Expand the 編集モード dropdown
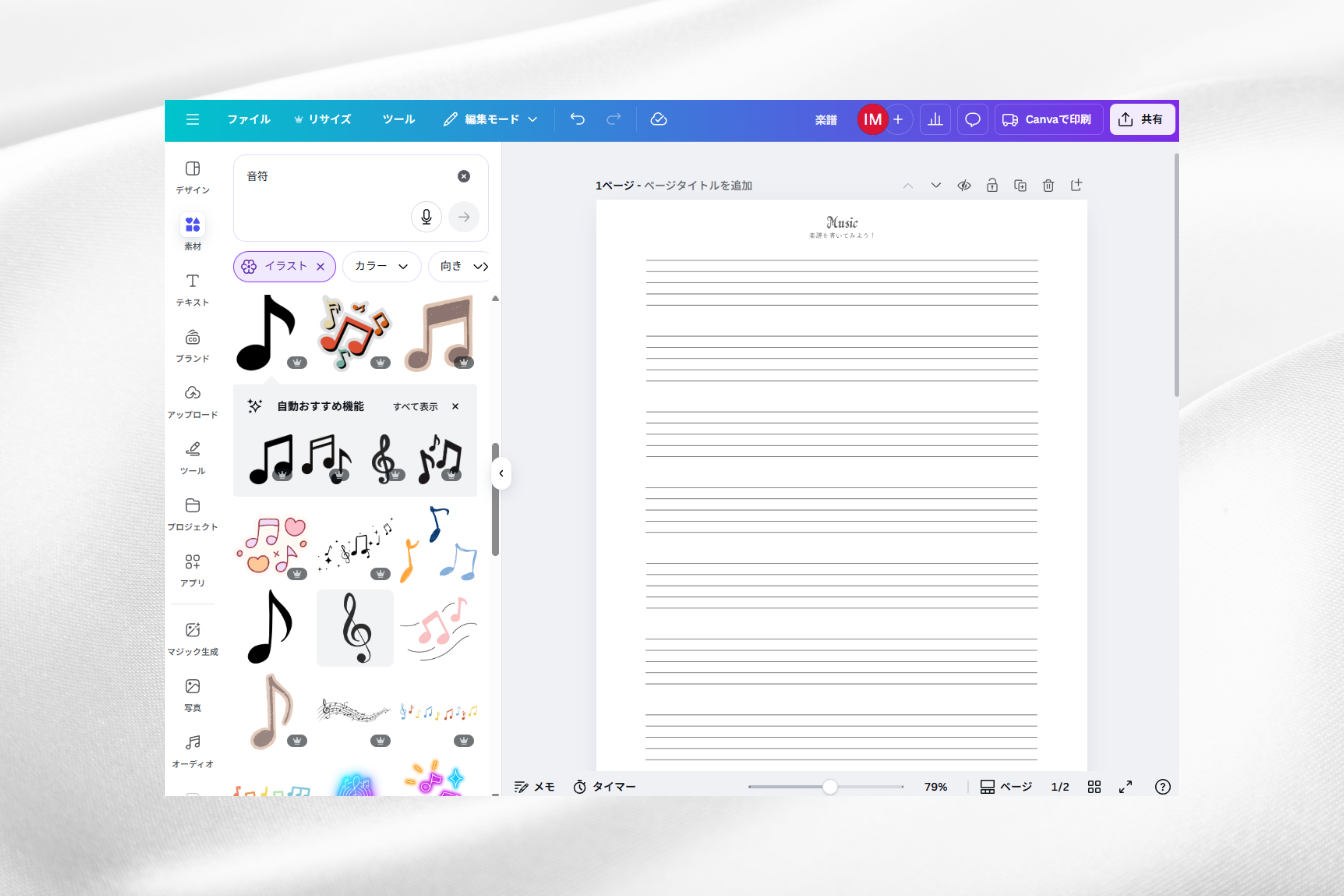 [x=491, y=119]
